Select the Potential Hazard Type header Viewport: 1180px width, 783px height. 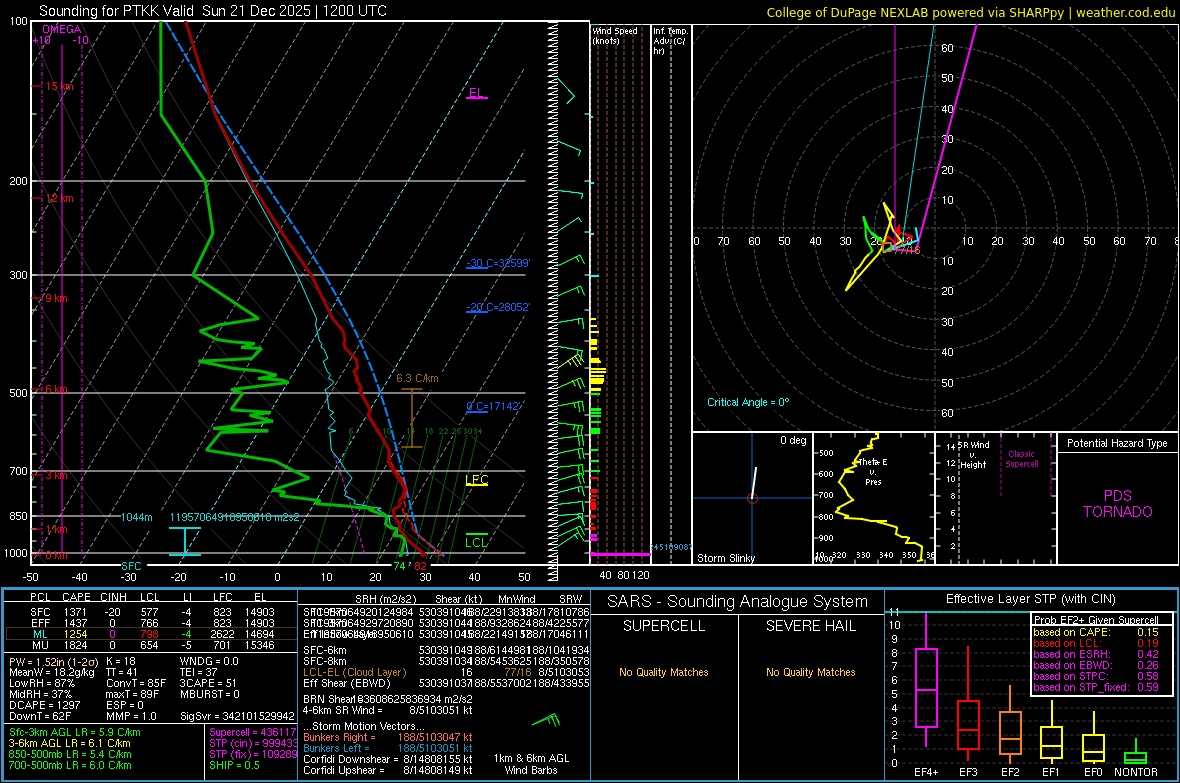[1117, 443]
